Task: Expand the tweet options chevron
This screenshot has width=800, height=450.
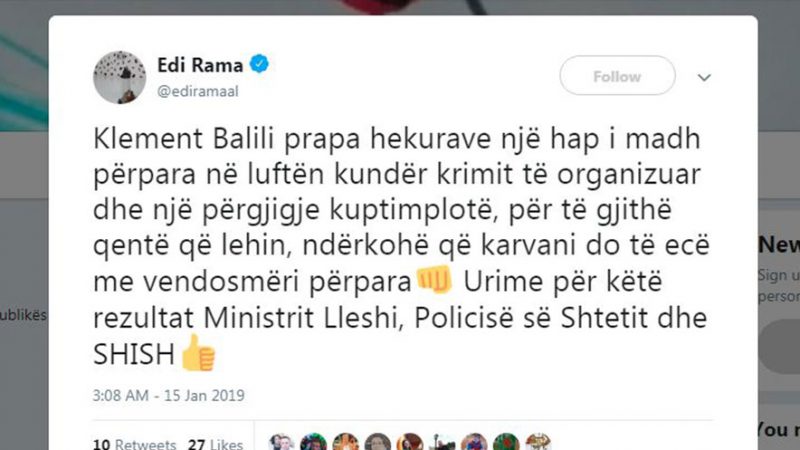Action: pos(704,78)
